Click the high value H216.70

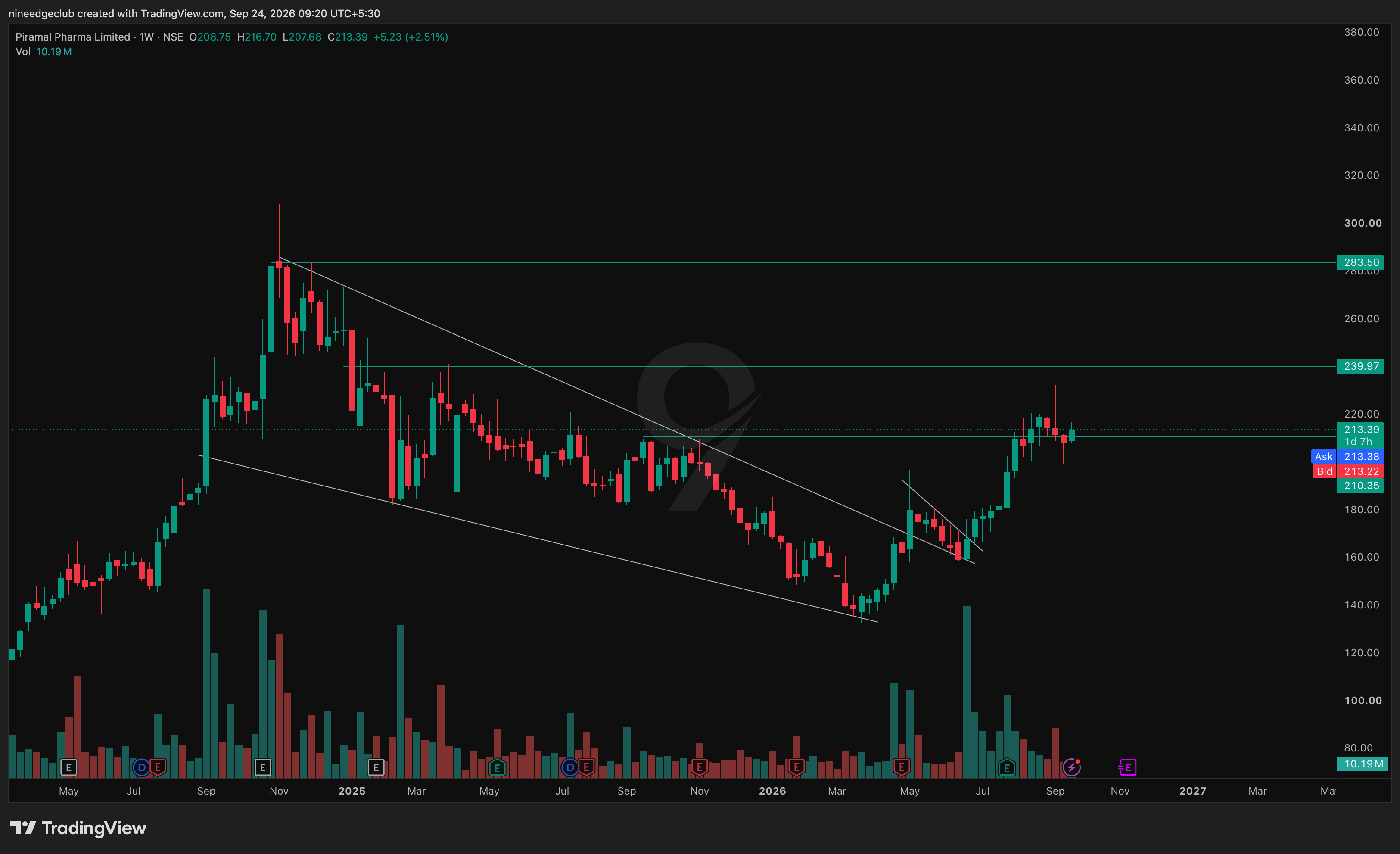point(257,37)
